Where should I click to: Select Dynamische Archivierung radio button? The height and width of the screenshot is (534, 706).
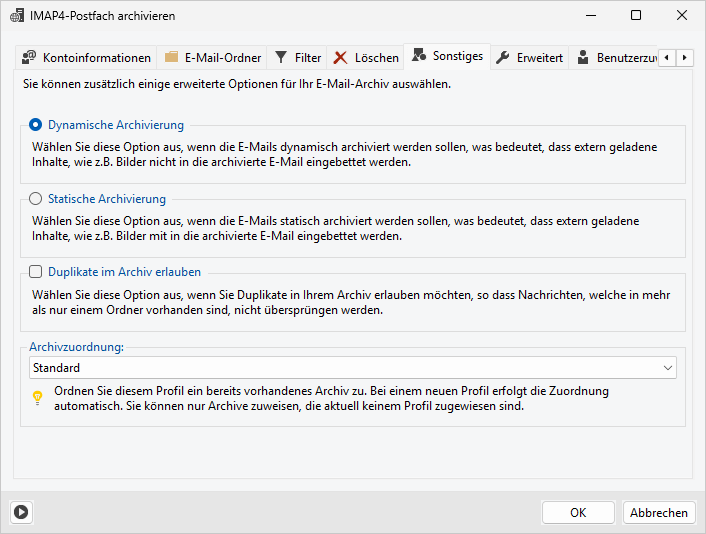pyautogui.click(x=36, y=125)
